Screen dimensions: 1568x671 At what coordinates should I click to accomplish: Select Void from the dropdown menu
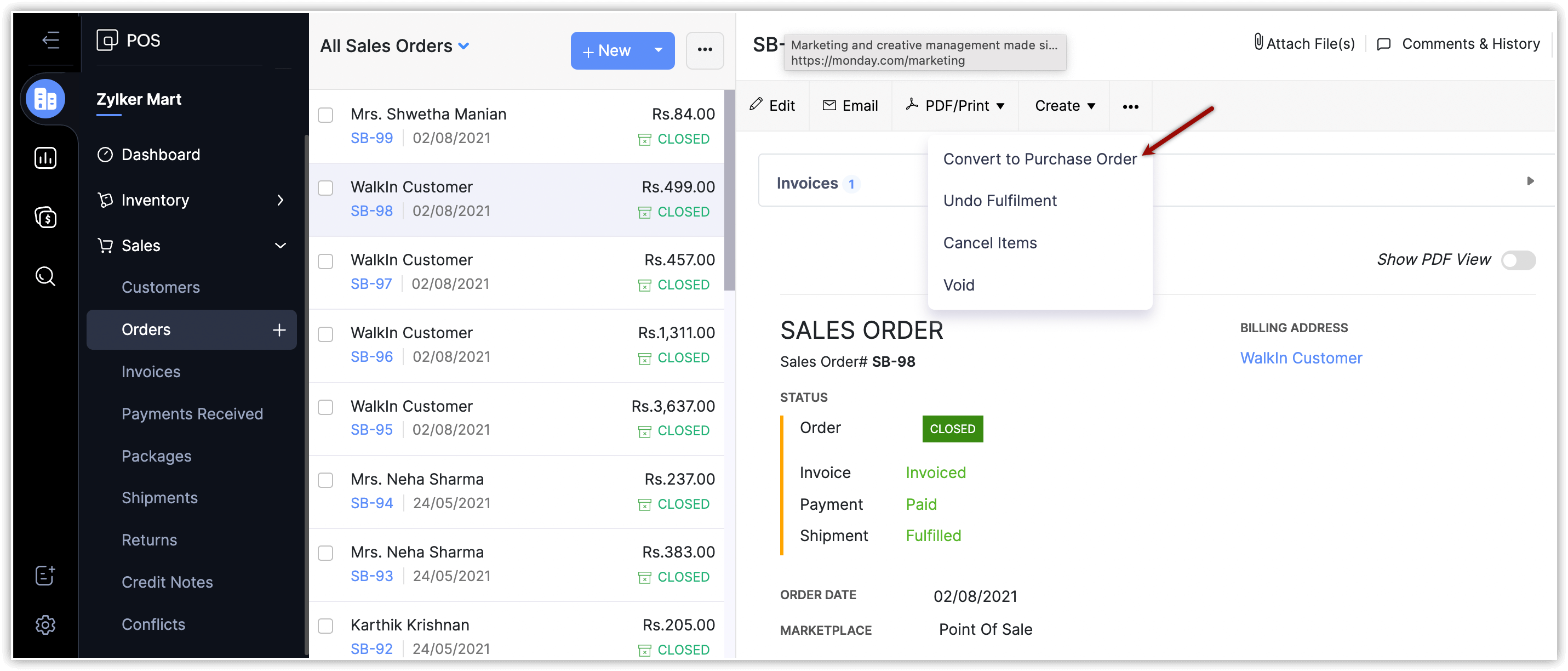959,286
